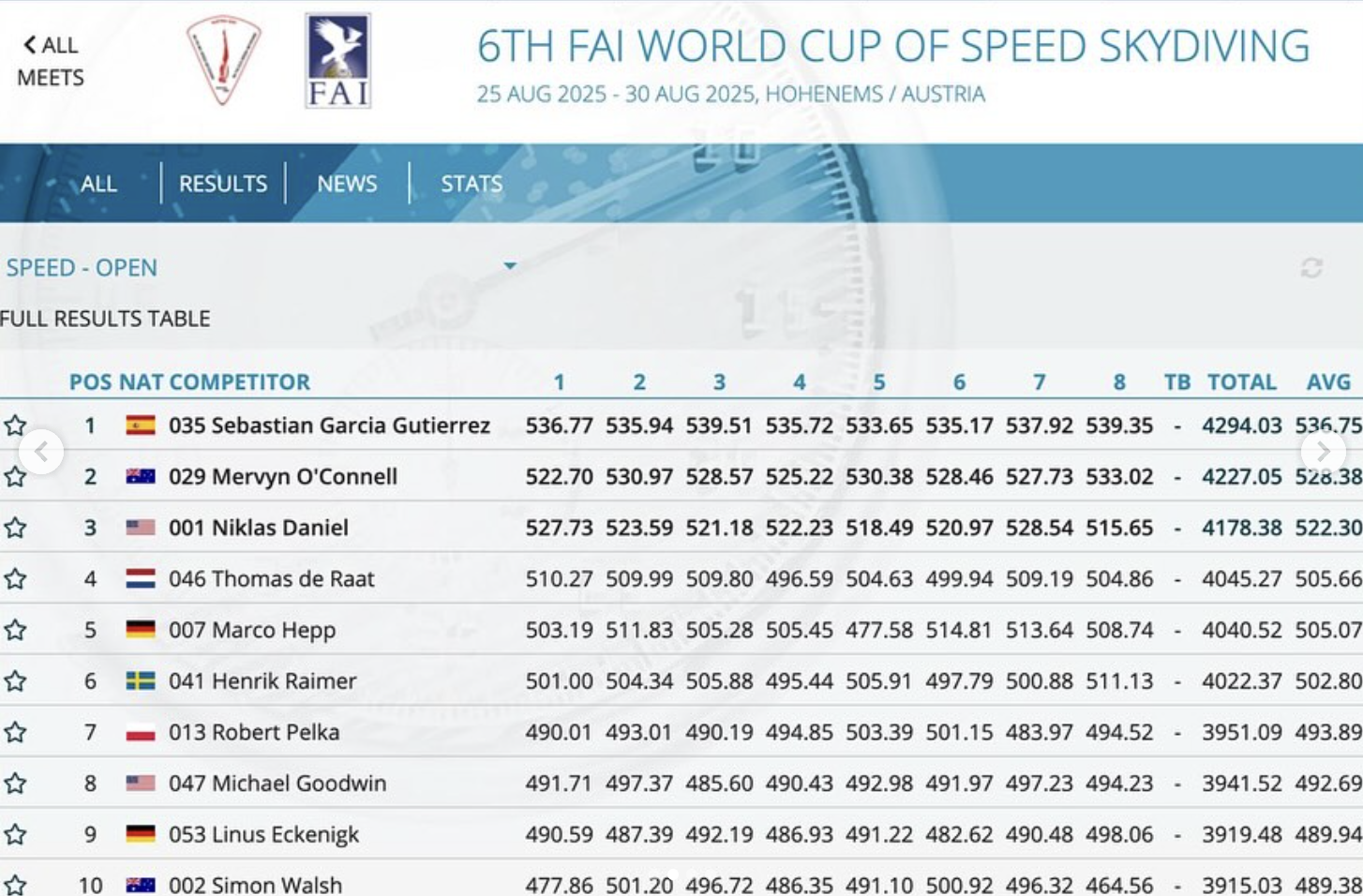This screenshot has width=1363, height=896.
Task: Click the left carousel arrow
Action: point(40,452)
